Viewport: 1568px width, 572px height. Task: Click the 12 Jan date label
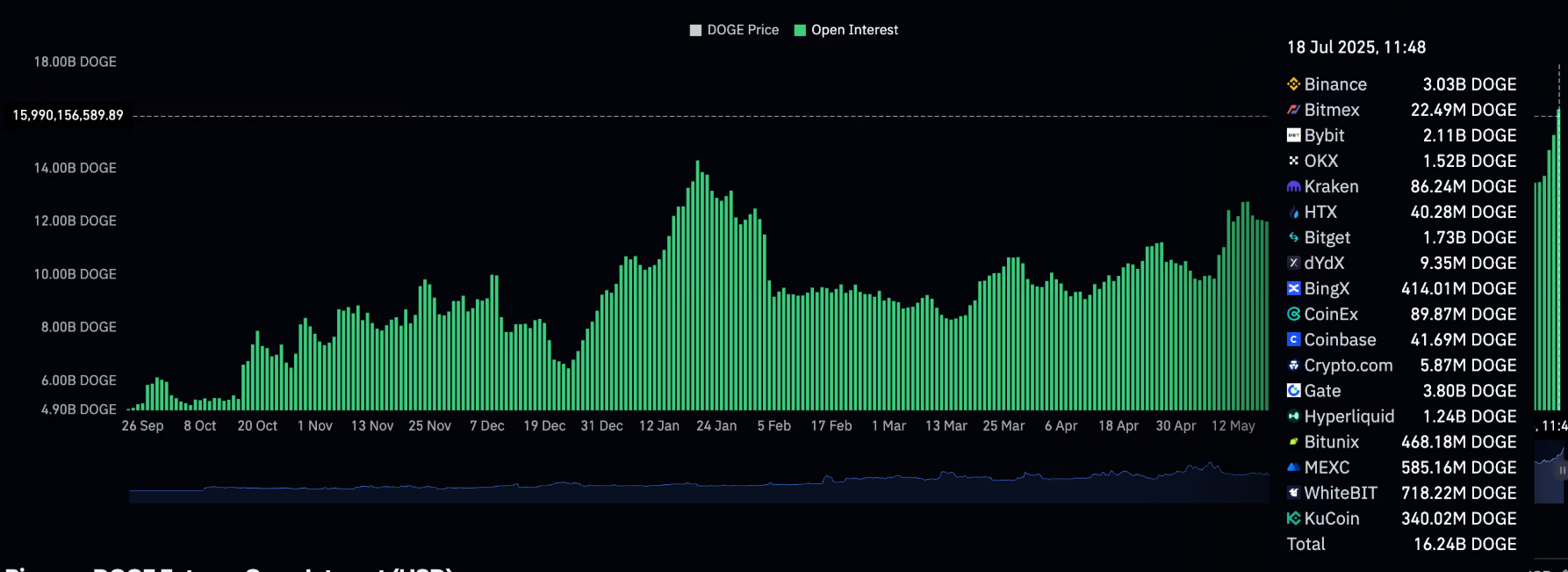[x=659, y=425]
